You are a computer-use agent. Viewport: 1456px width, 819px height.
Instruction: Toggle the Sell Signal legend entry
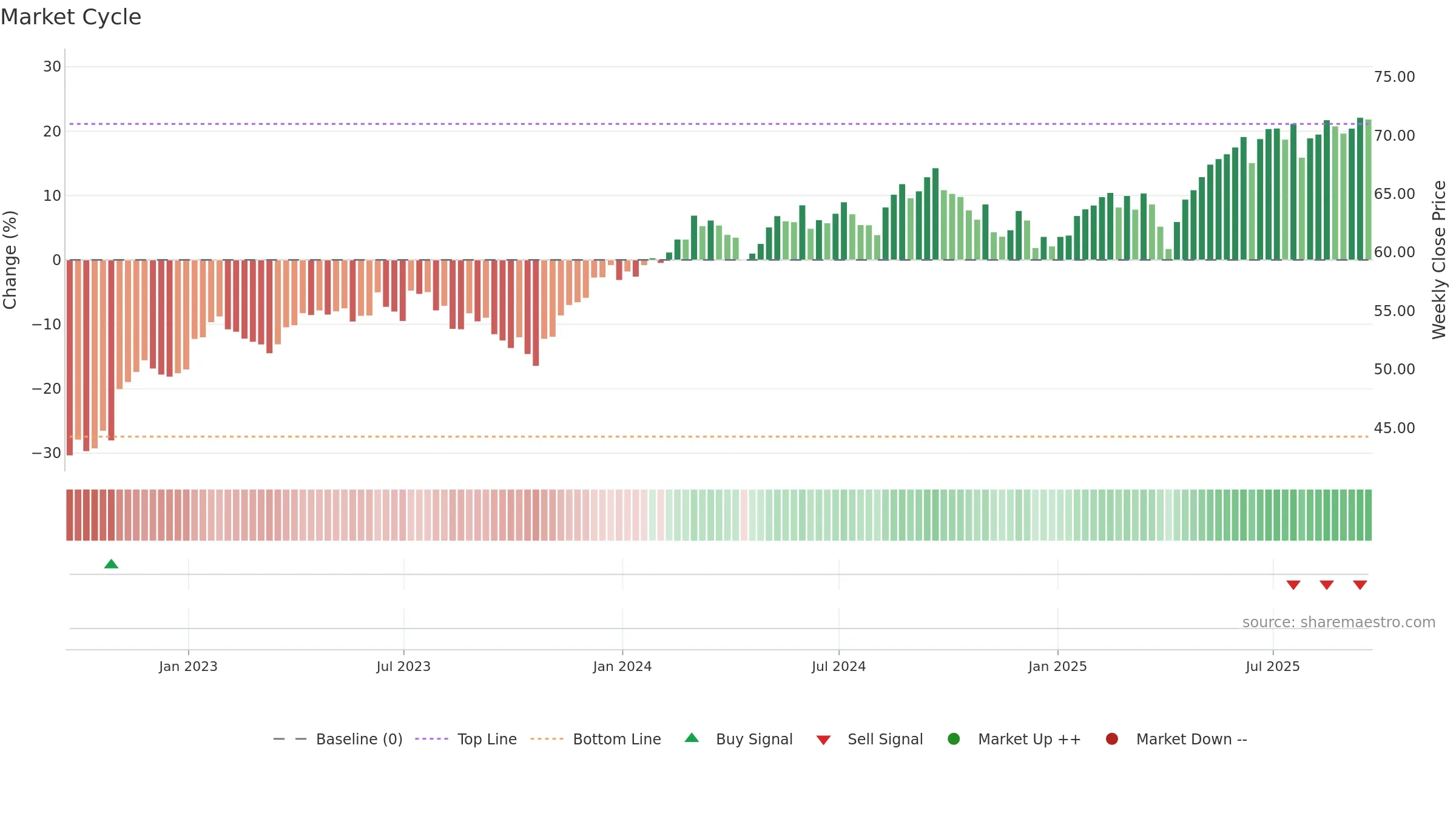[869, 739]
